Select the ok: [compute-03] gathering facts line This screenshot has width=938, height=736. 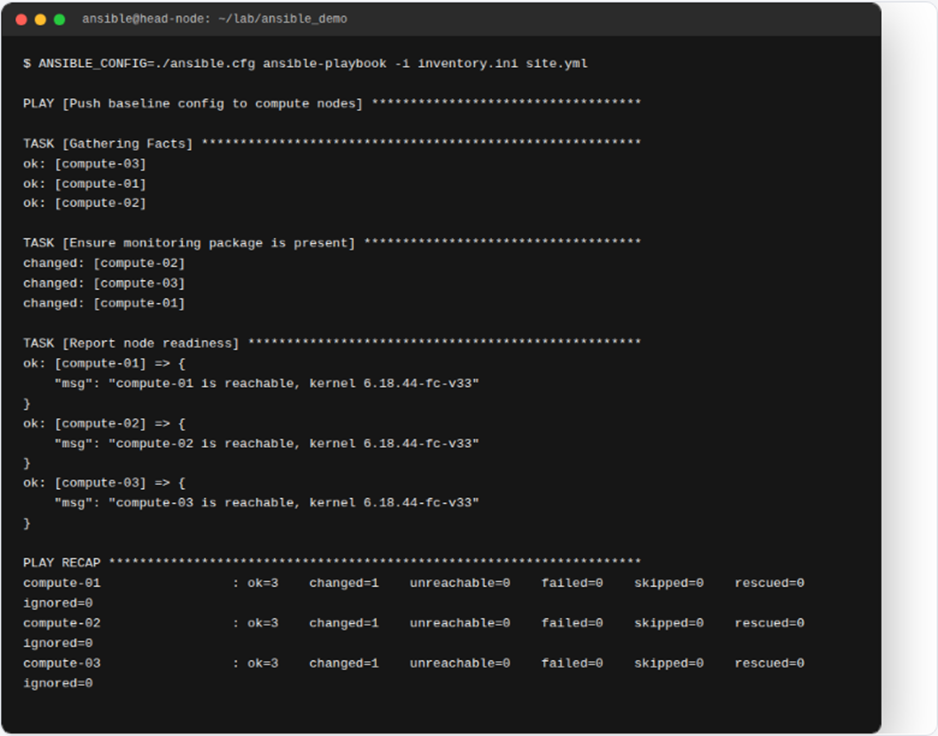click(x=84, y=164)
